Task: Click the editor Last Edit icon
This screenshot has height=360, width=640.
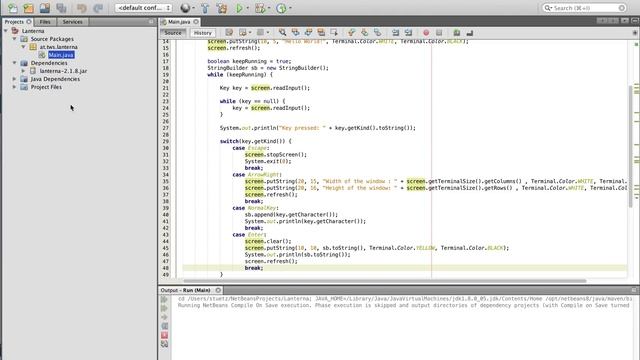Action: [x=229, y=33]
